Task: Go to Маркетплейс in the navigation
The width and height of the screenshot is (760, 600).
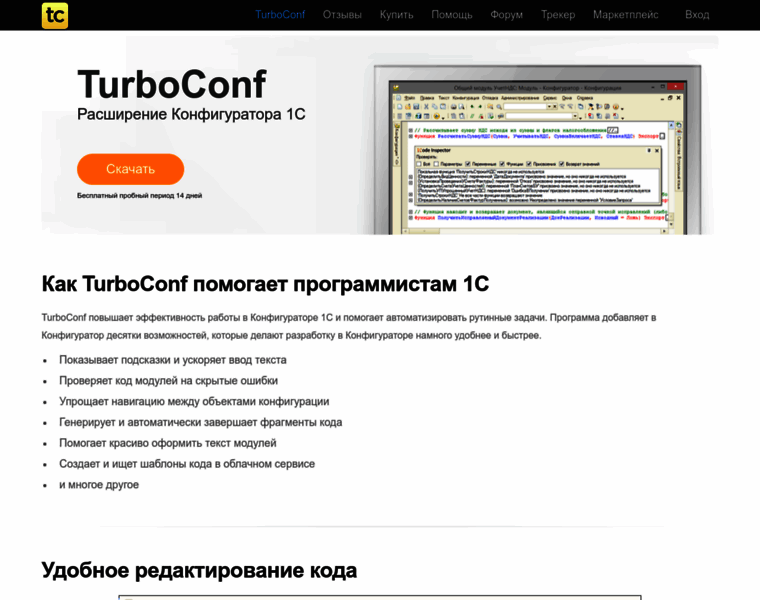Action: (x=626, y=15)
